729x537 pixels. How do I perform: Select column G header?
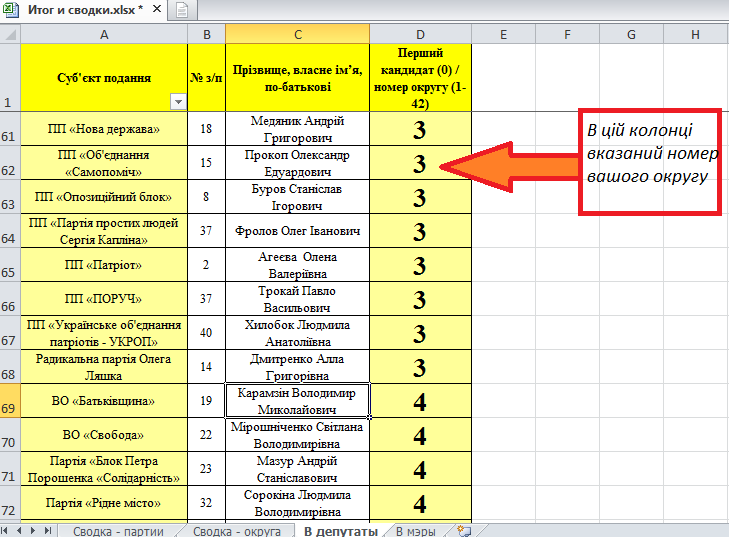(631, 34)
